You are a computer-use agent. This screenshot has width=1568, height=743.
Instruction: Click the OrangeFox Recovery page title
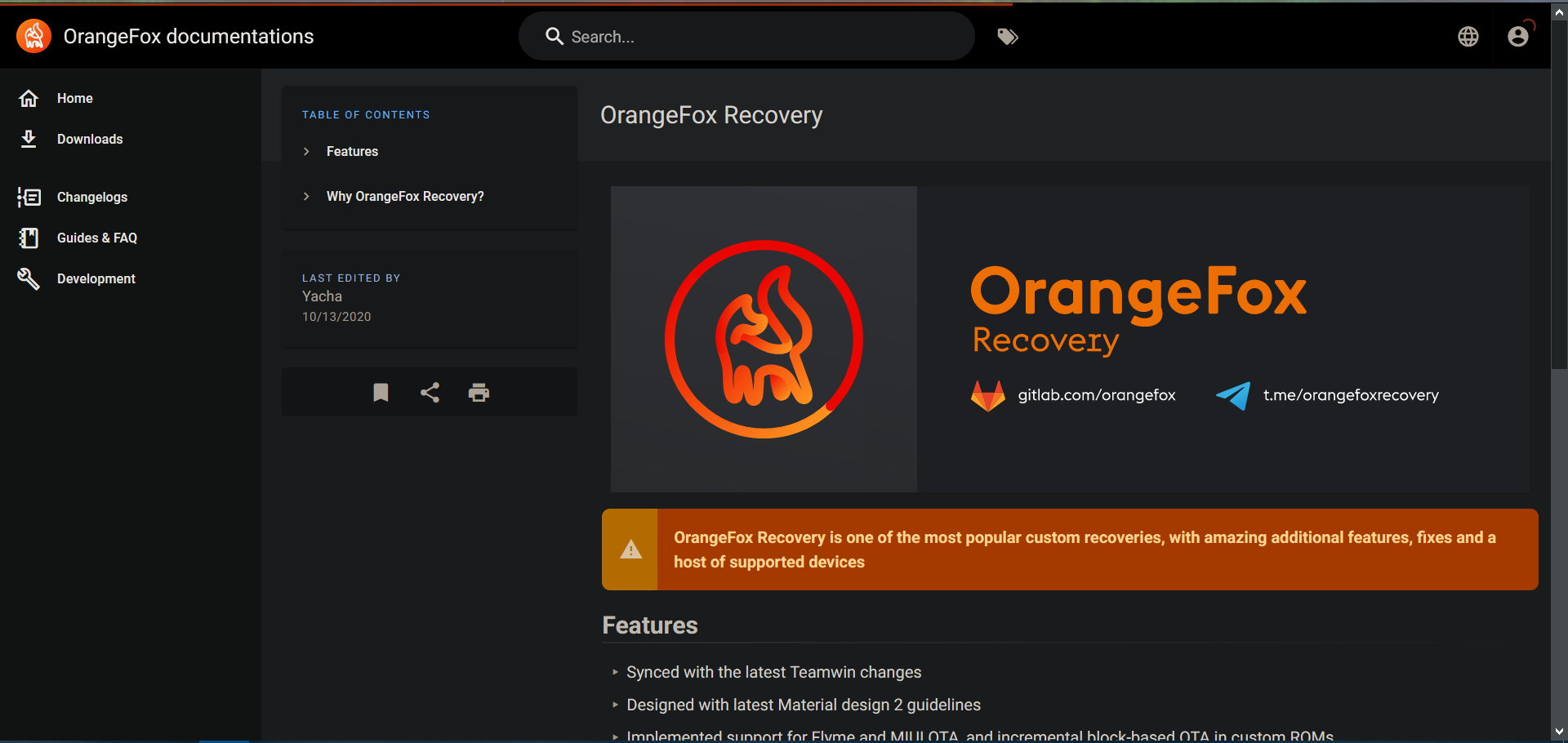click(711, 115)
